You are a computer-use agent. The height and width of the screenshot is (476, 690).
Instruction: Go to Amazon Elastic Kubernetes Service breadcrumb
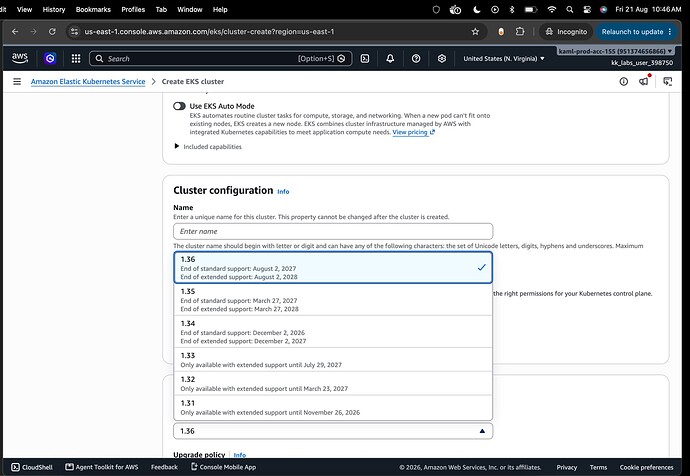tap(88, 81)
